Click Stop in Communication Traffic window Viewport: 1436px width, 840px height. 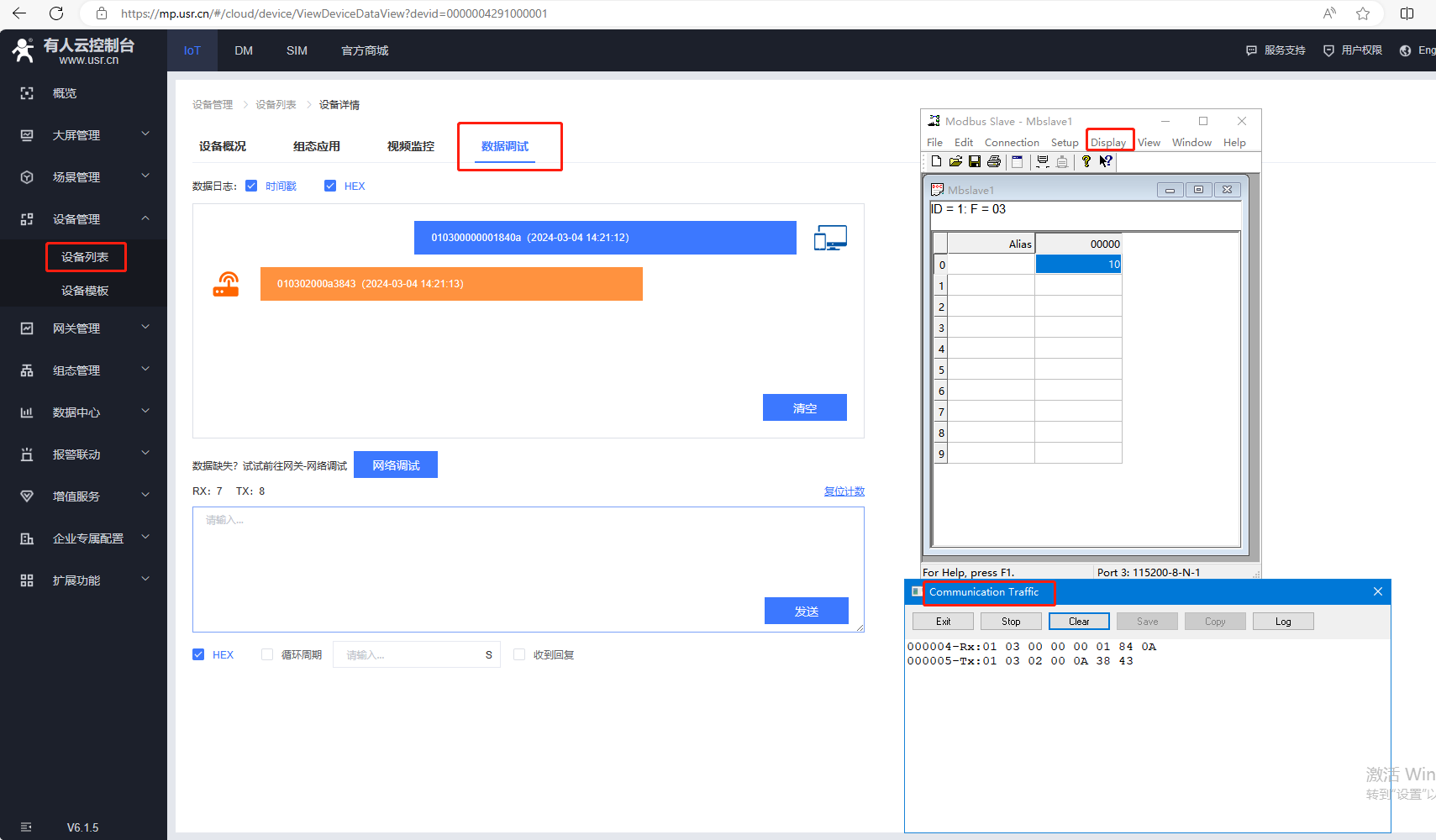click(1011, 622)
